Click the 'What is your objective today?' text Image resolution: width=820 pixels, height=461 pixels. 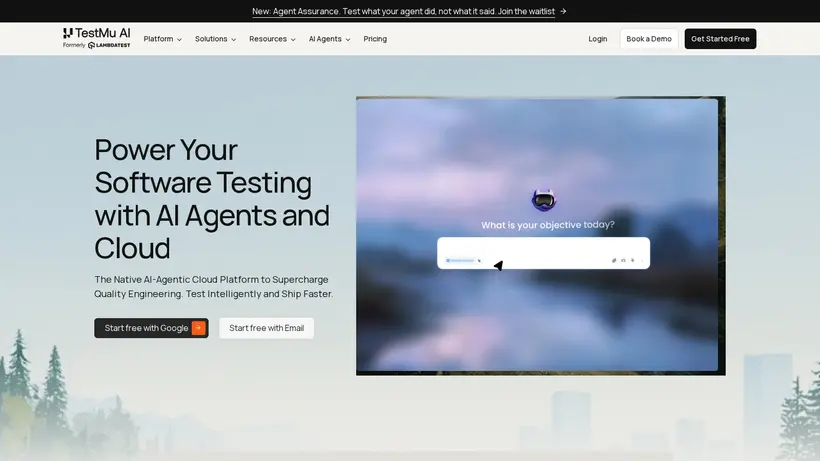pos(548,225)
